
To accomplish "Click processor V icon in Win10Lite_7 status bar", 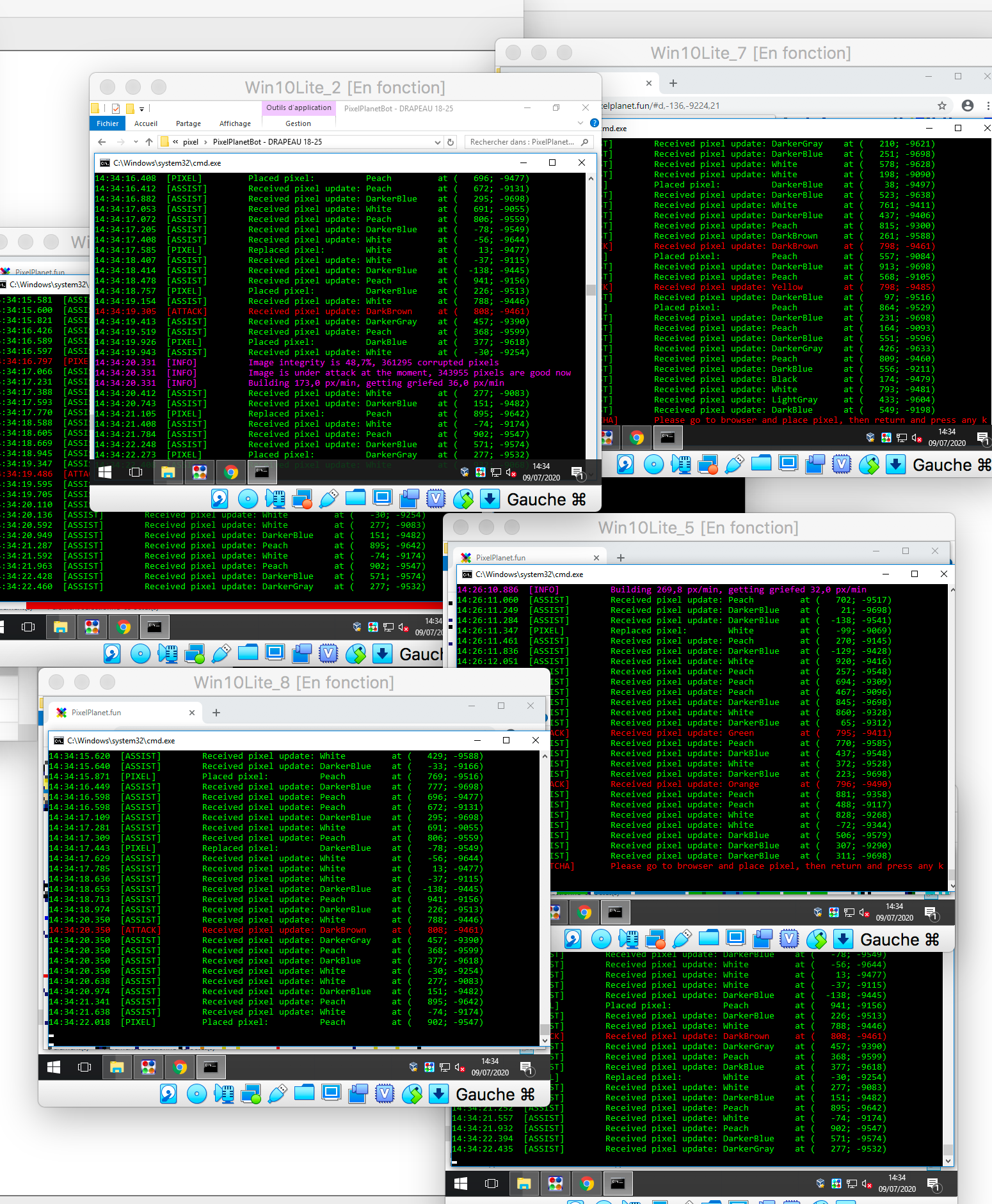I will click(x=842, y=464).
